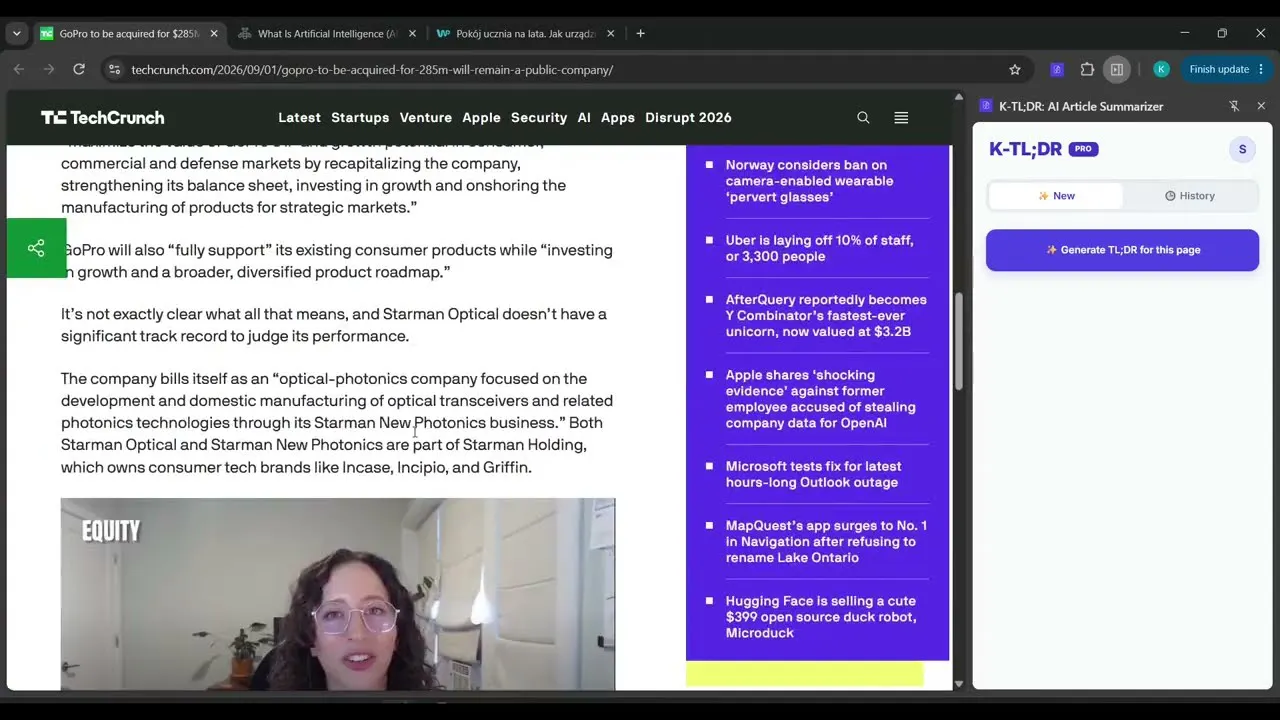Open AfterQuery fastest-ever unicorn story

click(826, 315)
